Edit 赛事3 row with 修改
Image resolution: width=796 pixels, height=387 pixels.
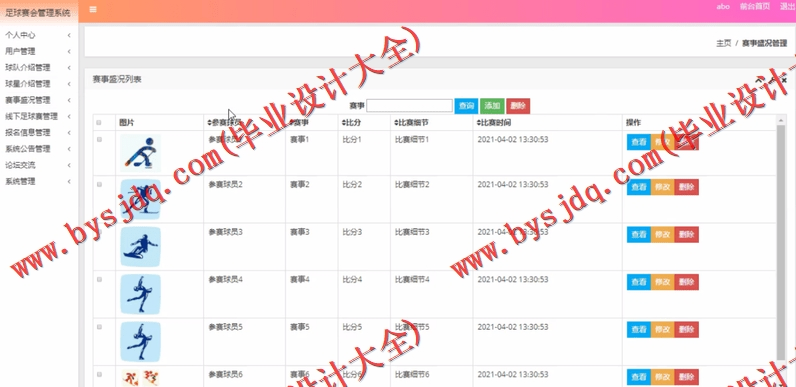click(x=662, y=235)
